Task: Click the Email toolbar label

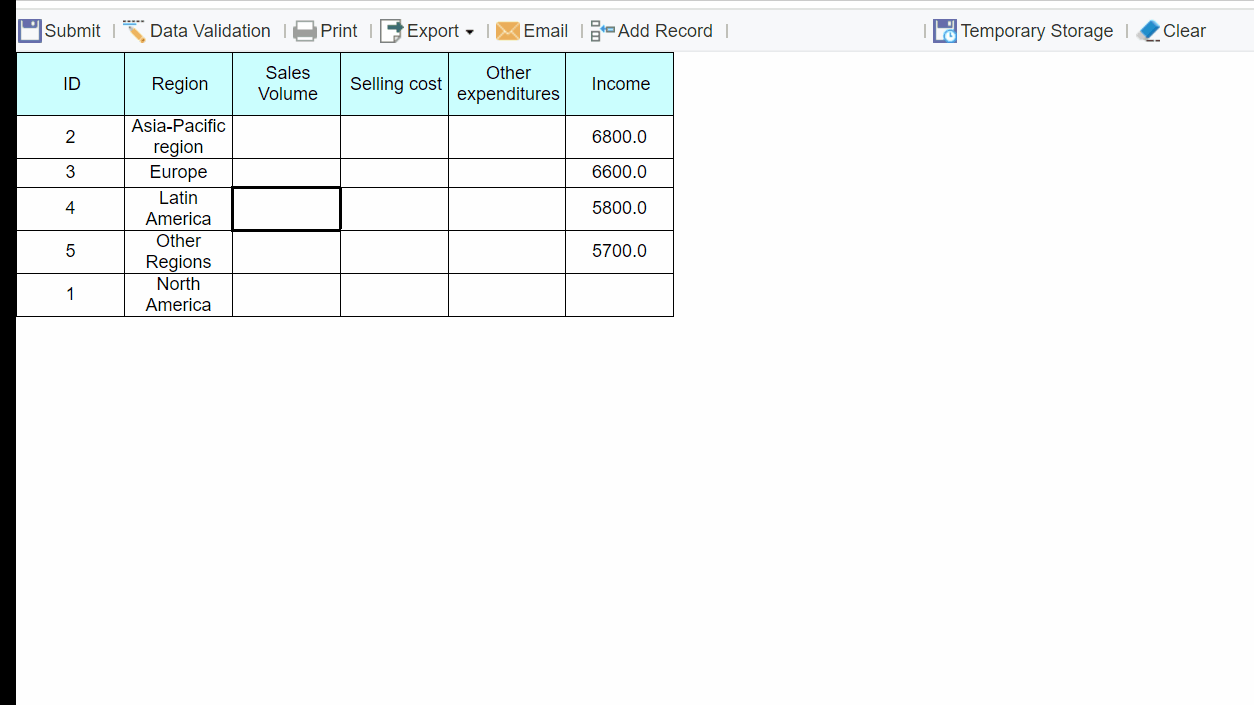Action: pos(545,31)
